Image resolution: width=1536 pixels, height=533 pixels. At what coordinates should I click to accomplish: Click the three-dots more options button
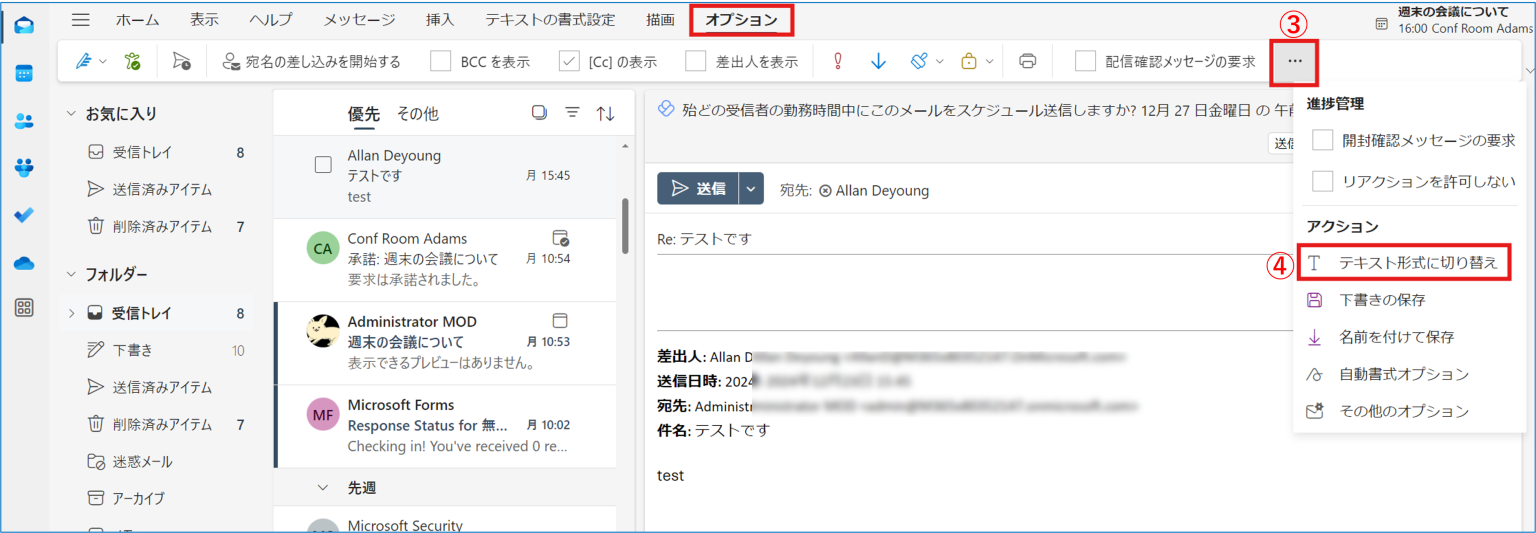[1295, 61]
